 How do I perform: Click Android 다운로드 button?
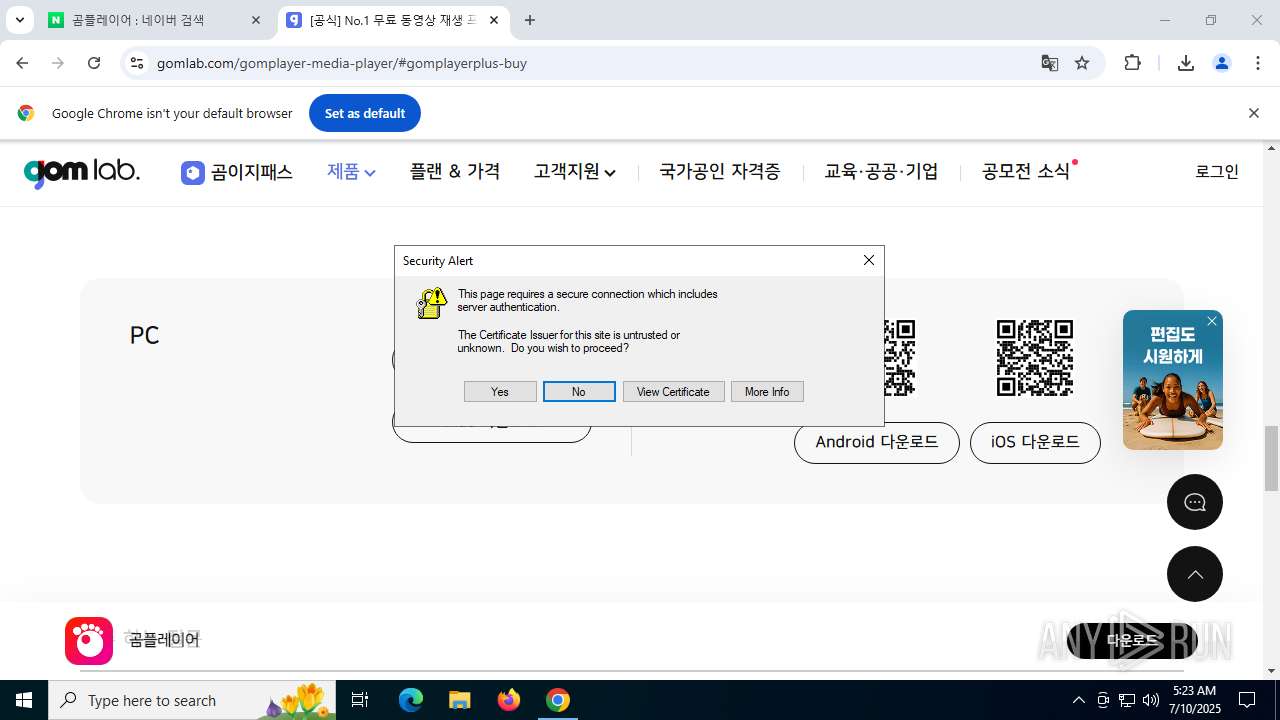click(x=877, y=442)
